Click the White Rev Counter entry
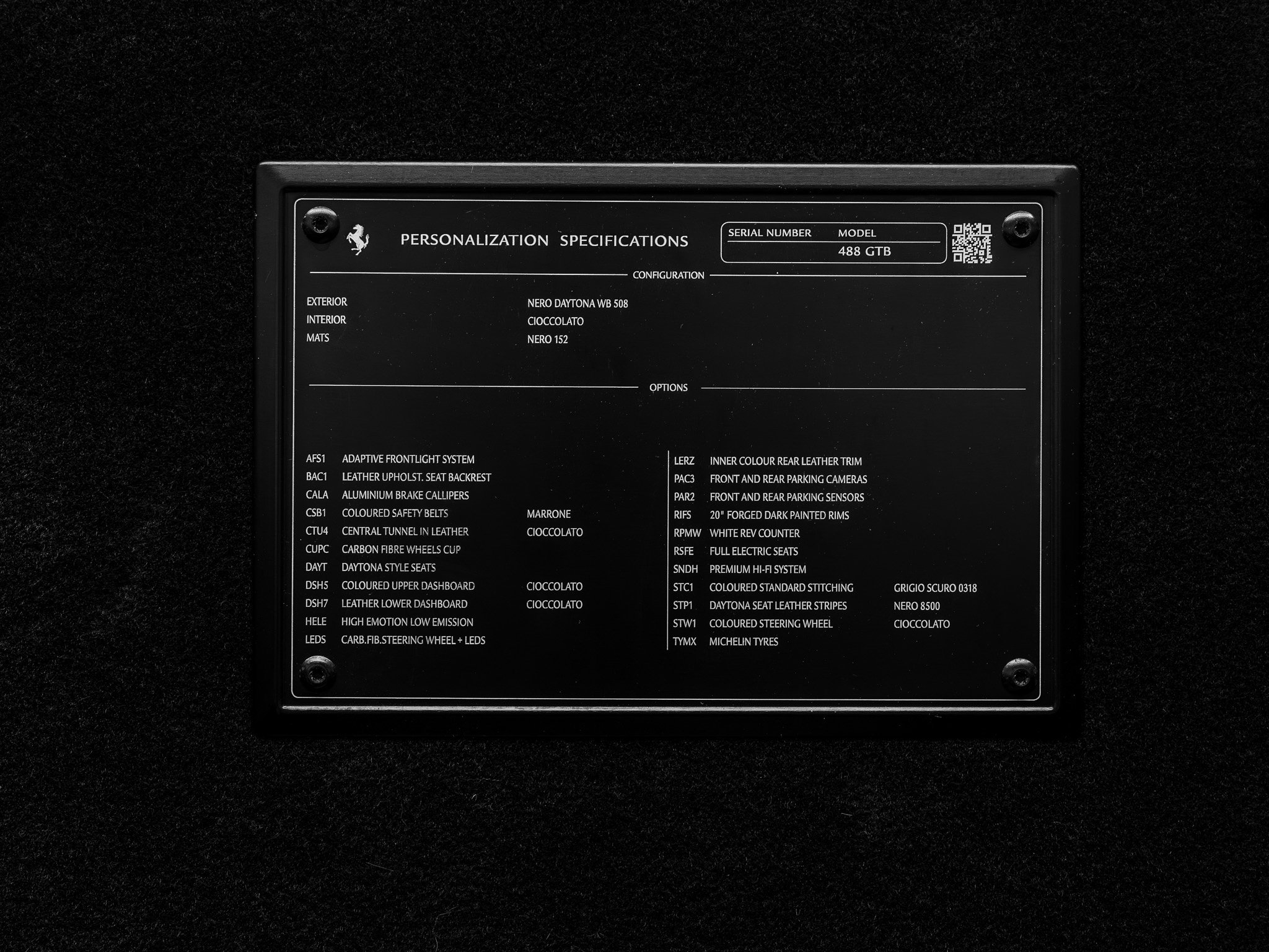Screen dimensions: 1269x952 (754, 533)
